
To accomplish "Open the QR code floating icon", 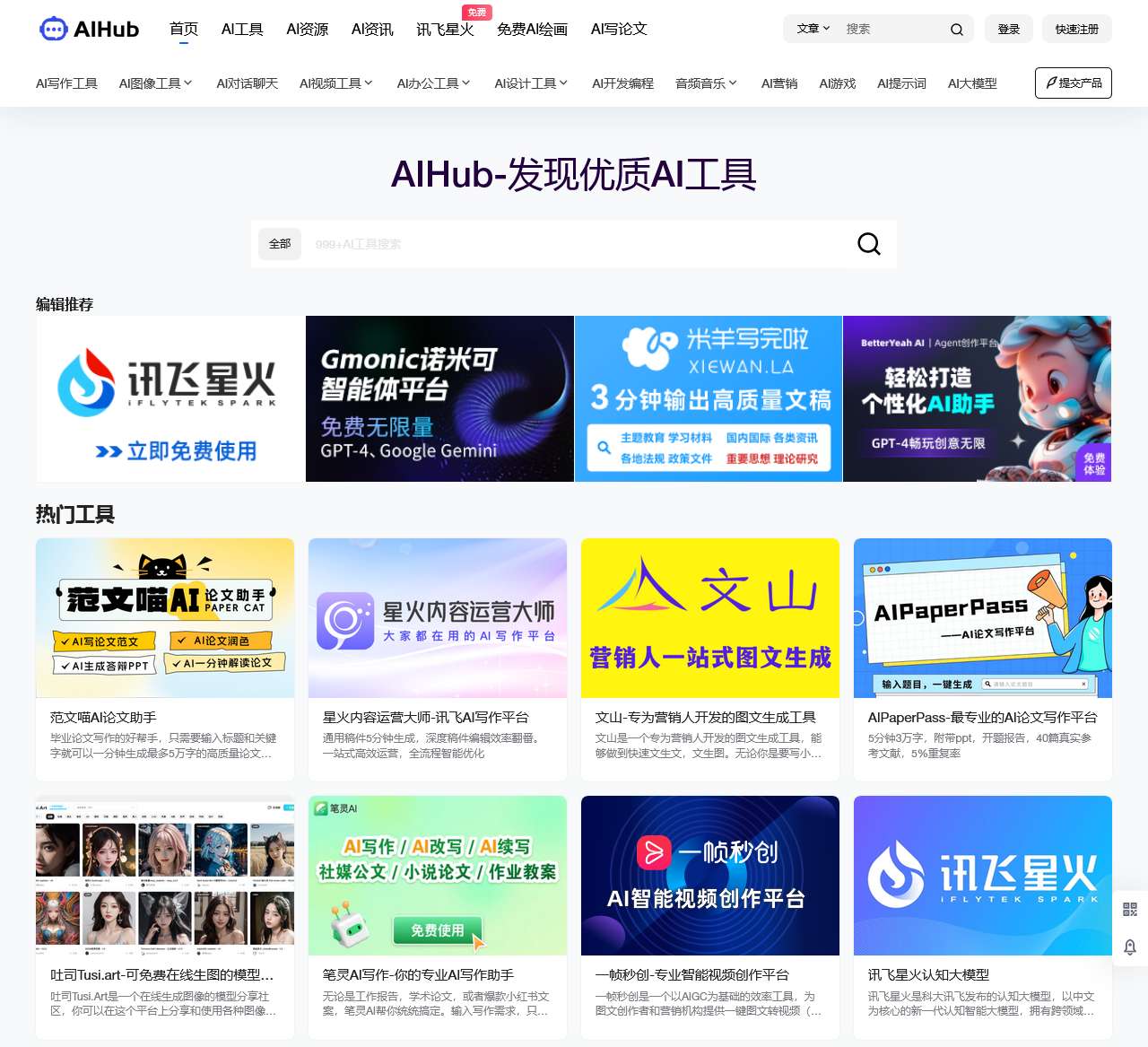I will click(1130, 909).
